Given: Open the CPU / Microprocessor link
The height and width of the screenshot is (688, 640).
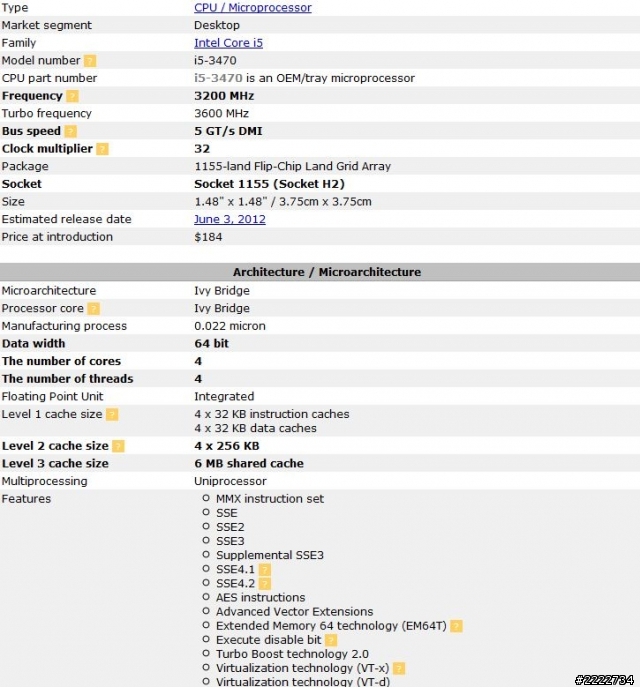Looking at the screenshot, I should coord(253,7).
